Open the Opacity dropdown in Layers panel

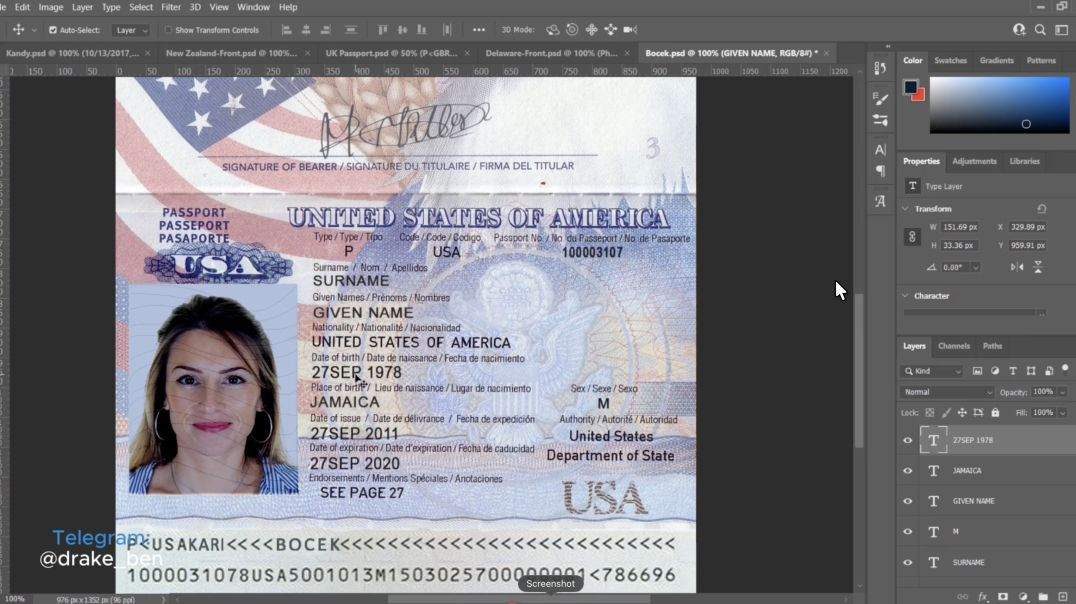1060,391
